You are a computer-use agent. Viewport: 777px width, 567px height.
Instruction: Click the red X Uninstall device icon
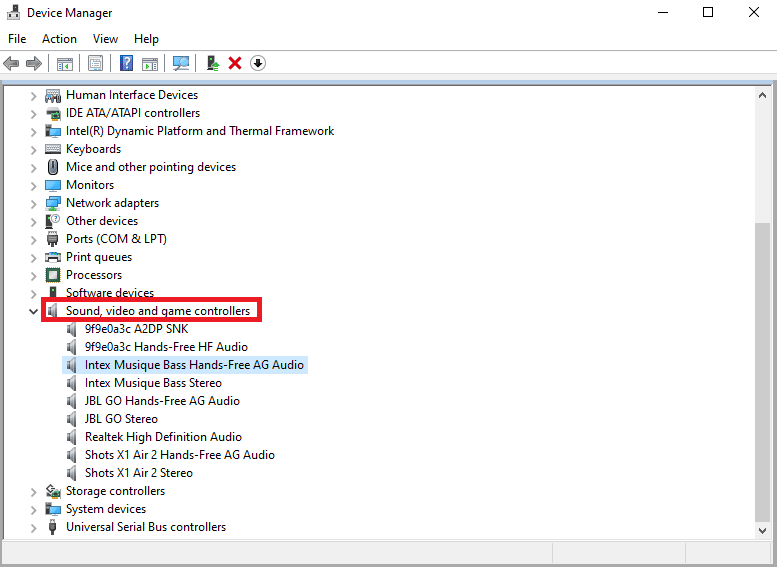pos(235,63)
